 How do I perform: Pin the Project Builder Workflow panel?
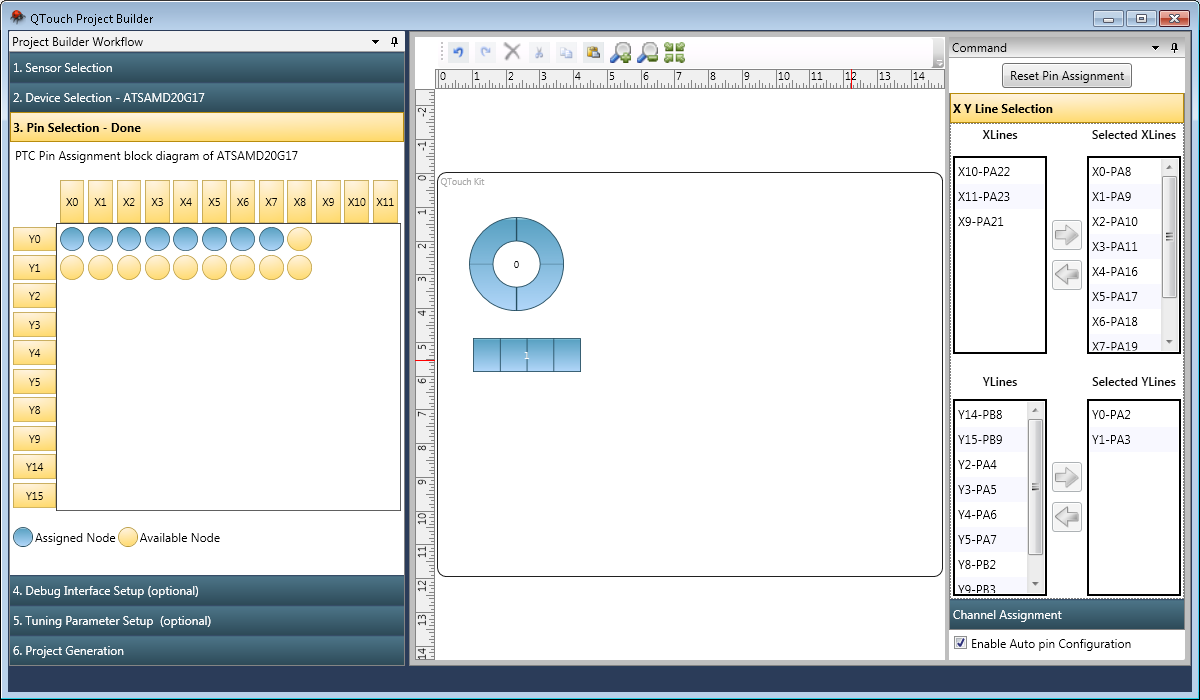pyautogui.click(x=394, y=42)
